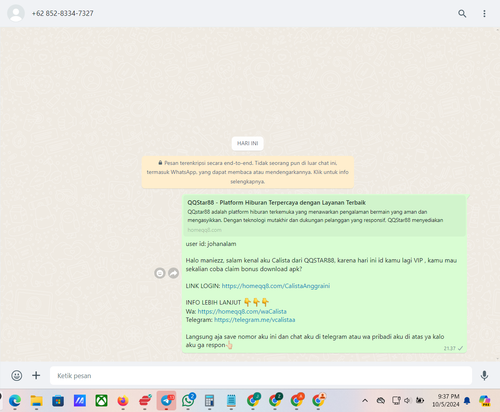Click the Ketik pesan message input field
Screen dimensions: 500x412
pyautogui.click(x=261, y=376)
